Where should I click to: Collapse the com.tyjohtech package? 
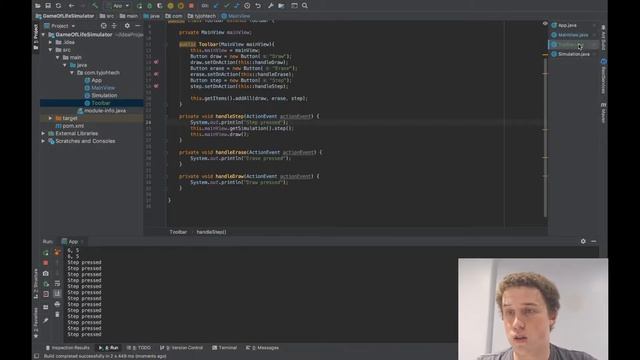(x=72, y=73)
